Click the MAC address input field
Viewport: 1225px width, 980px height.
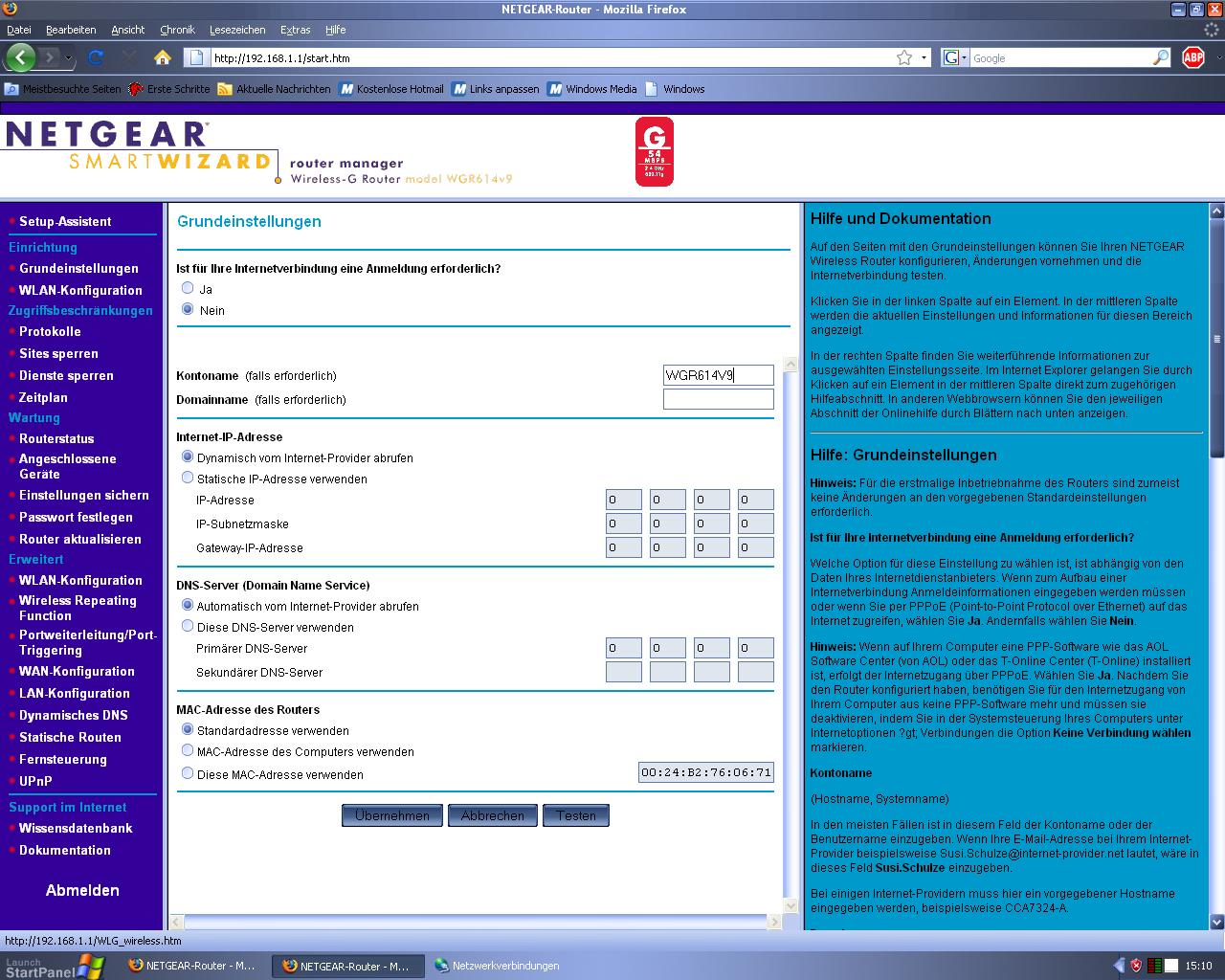coord(706,772)
